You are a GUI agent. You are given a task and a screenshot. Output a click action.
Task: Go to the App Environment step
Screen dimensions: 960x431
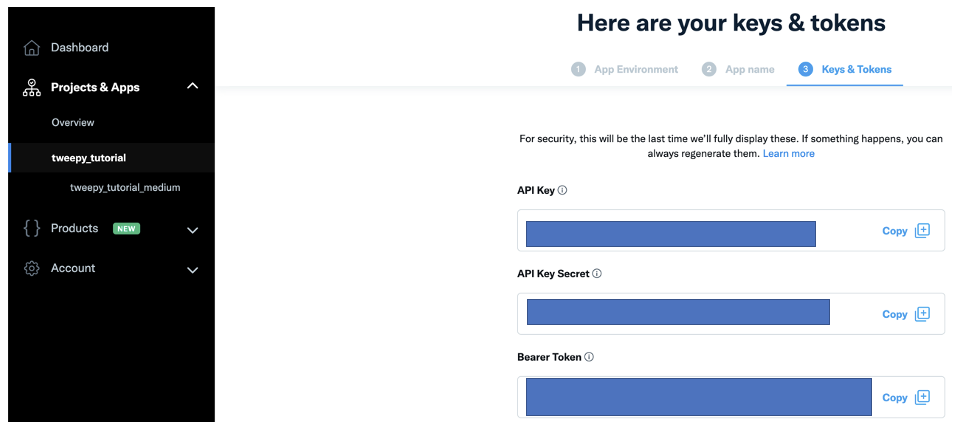coord(625,69)
